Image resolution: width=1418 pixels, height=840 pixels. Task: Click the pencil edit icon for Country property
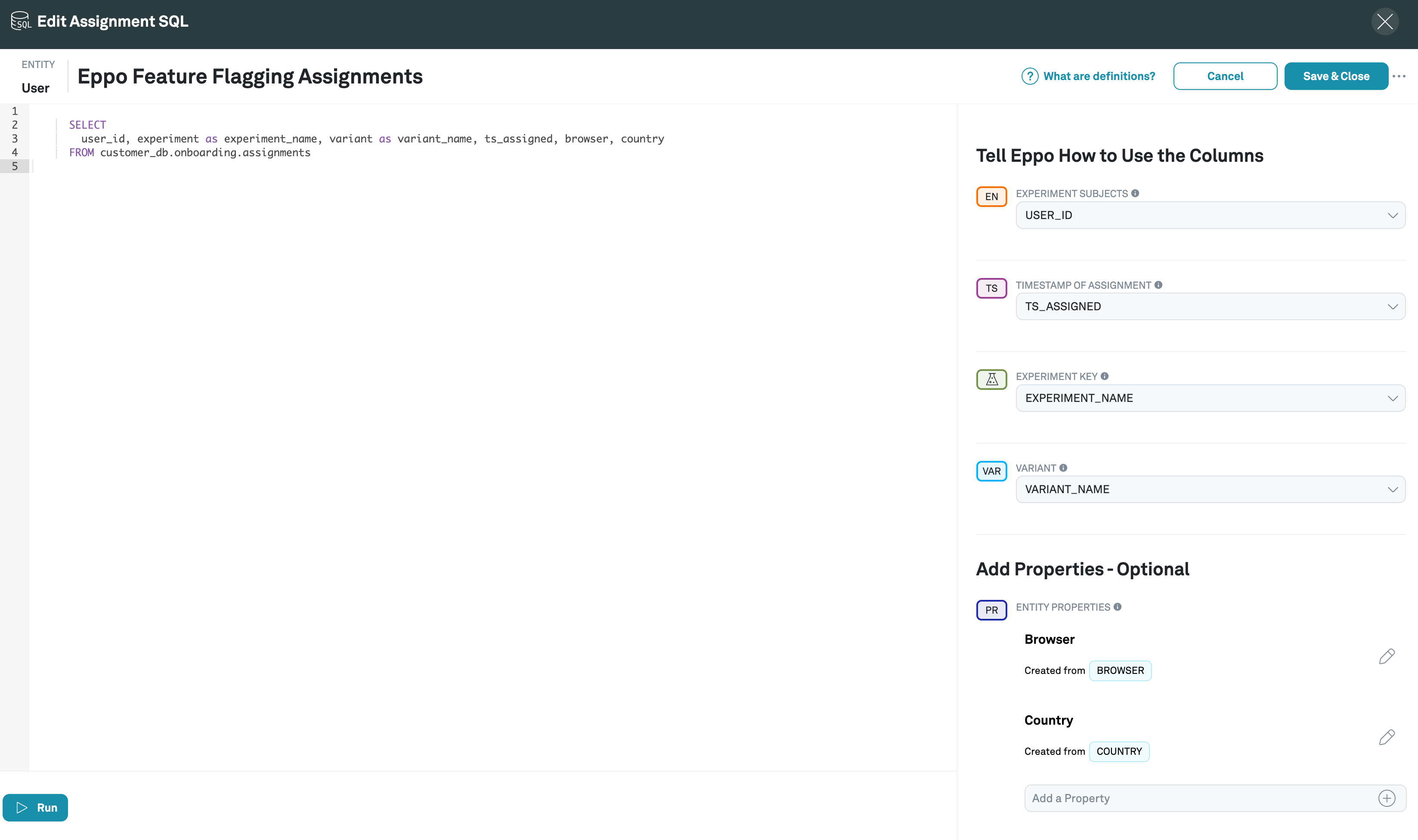[x=1386, y=737]
